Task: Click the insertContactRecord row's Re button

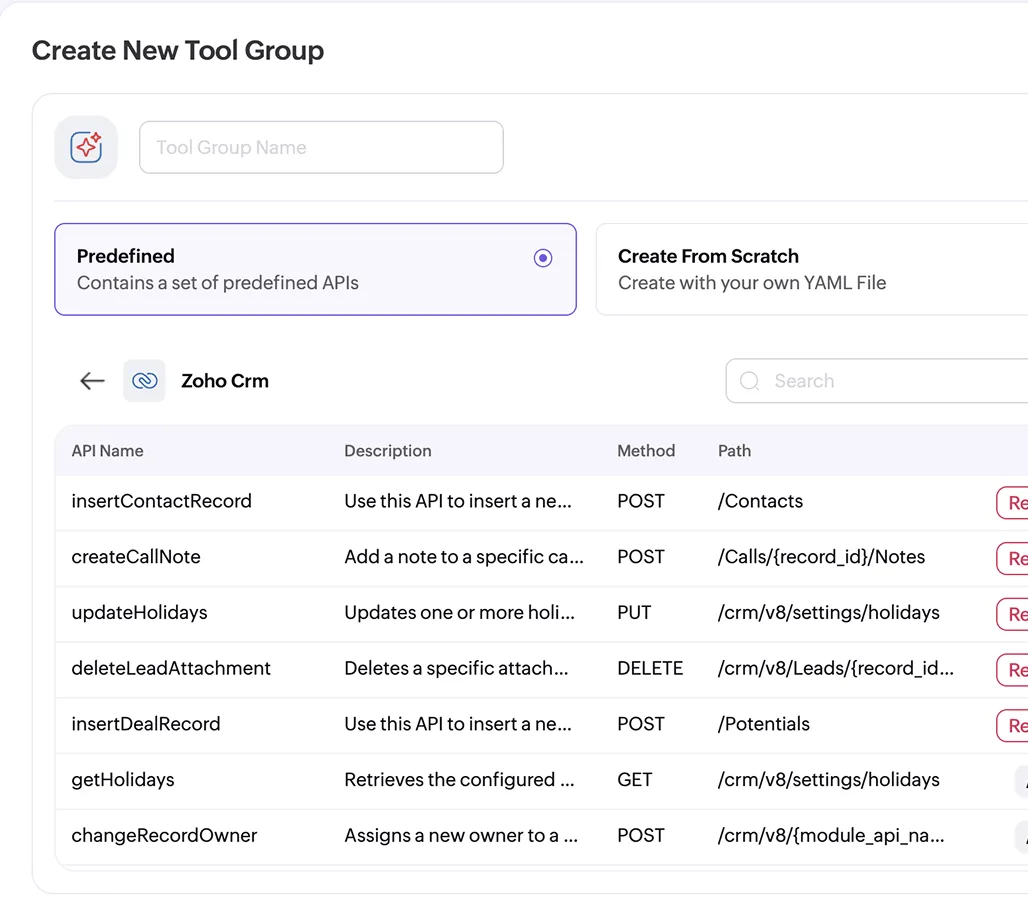Action: coord(1012,503)
